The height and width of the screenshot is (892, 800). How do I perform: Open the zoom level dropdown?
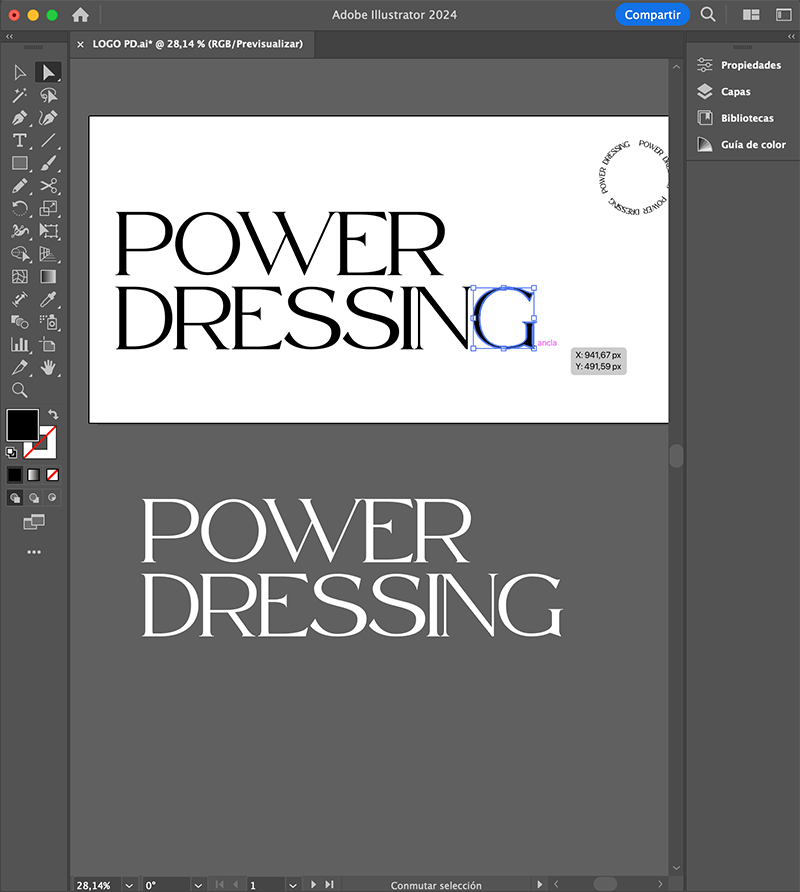pyautogui.click(x=129, y=885)
